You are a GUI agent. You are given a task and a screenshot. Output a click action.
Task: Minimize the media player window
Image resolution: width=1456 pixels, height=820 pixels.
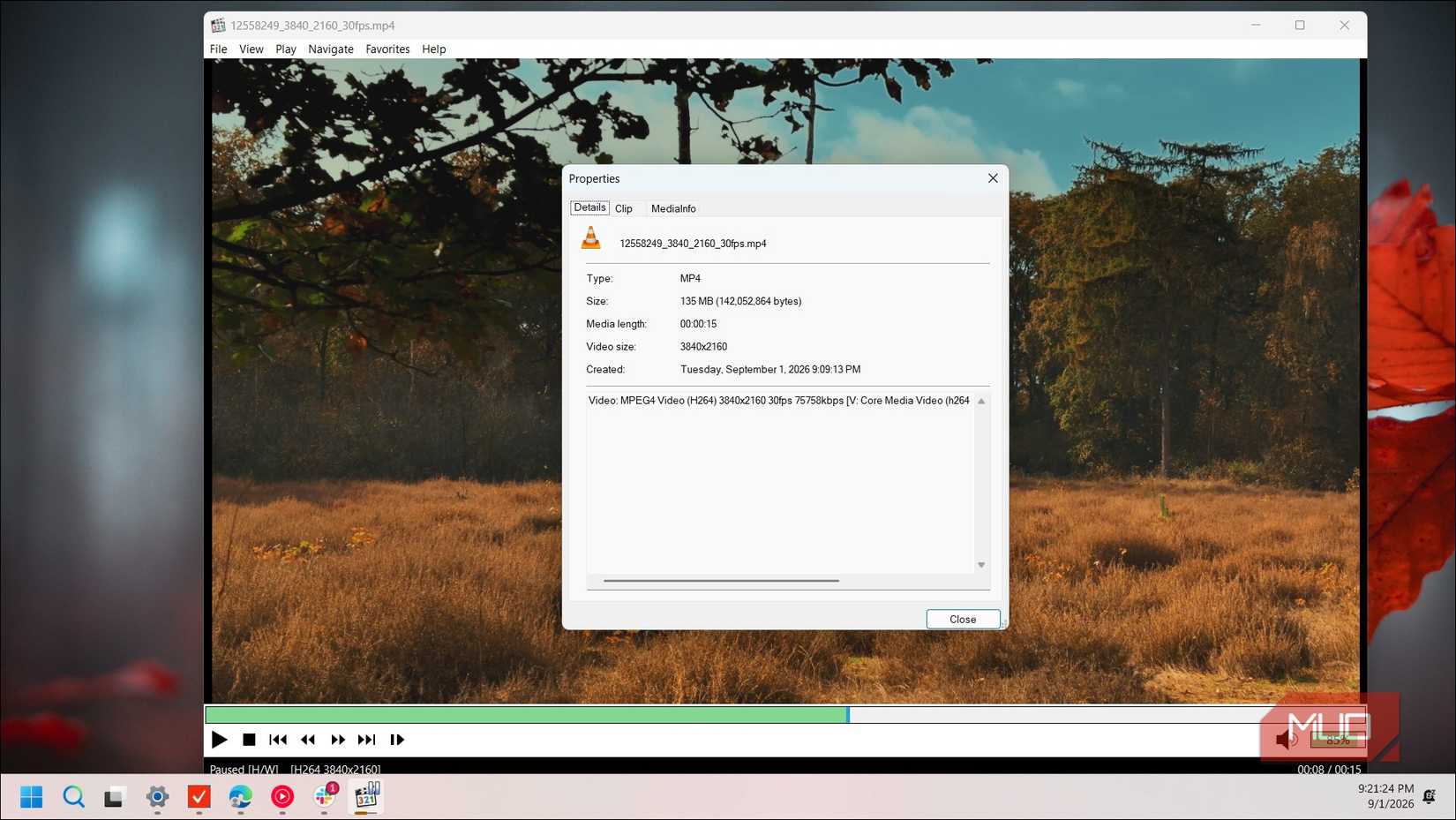(x=1256, y=26)
